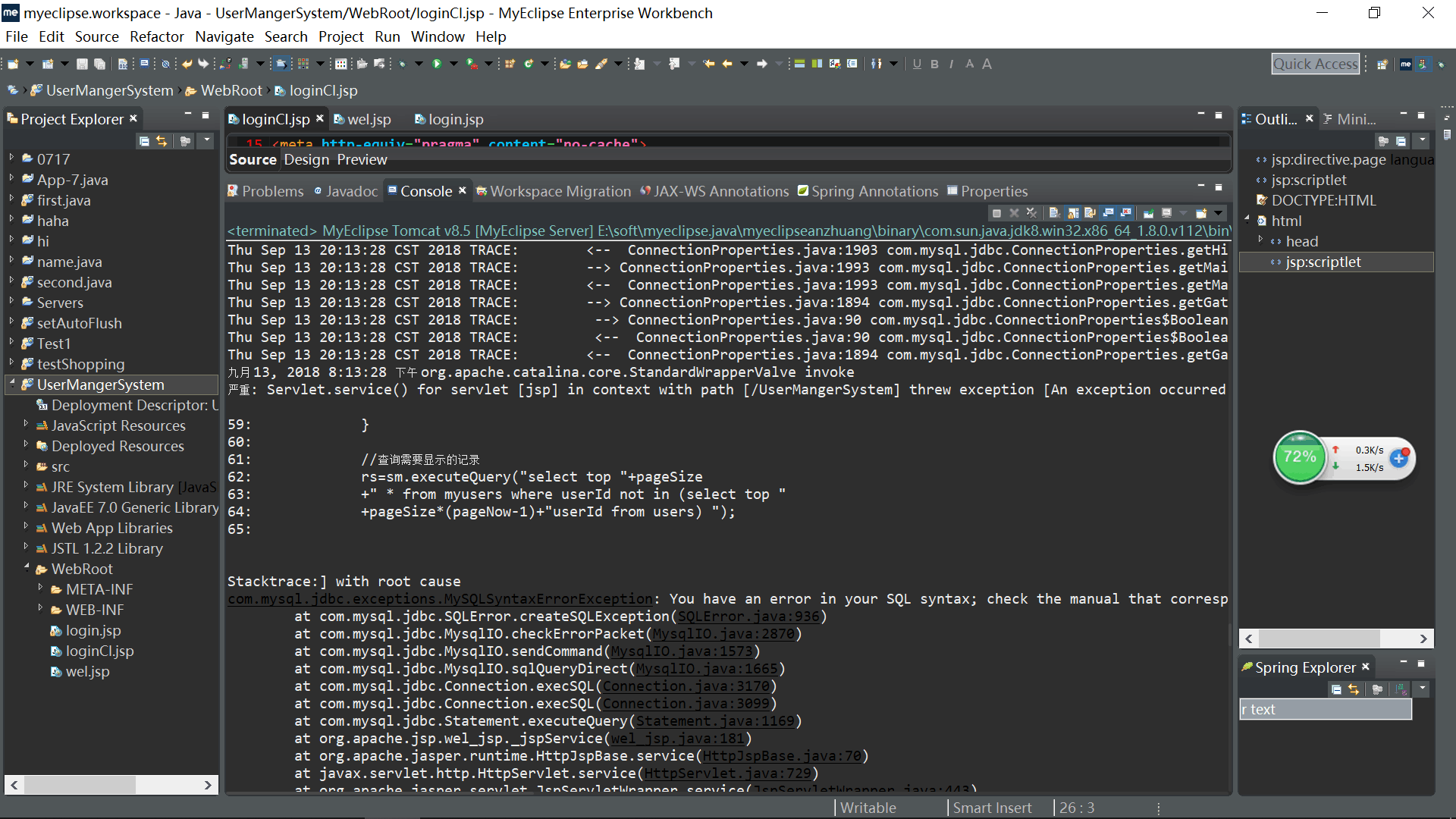Click WebRoot in the breadcrumb bar
The height and width of the screenshot is (819, 1456).
point(231,90)
